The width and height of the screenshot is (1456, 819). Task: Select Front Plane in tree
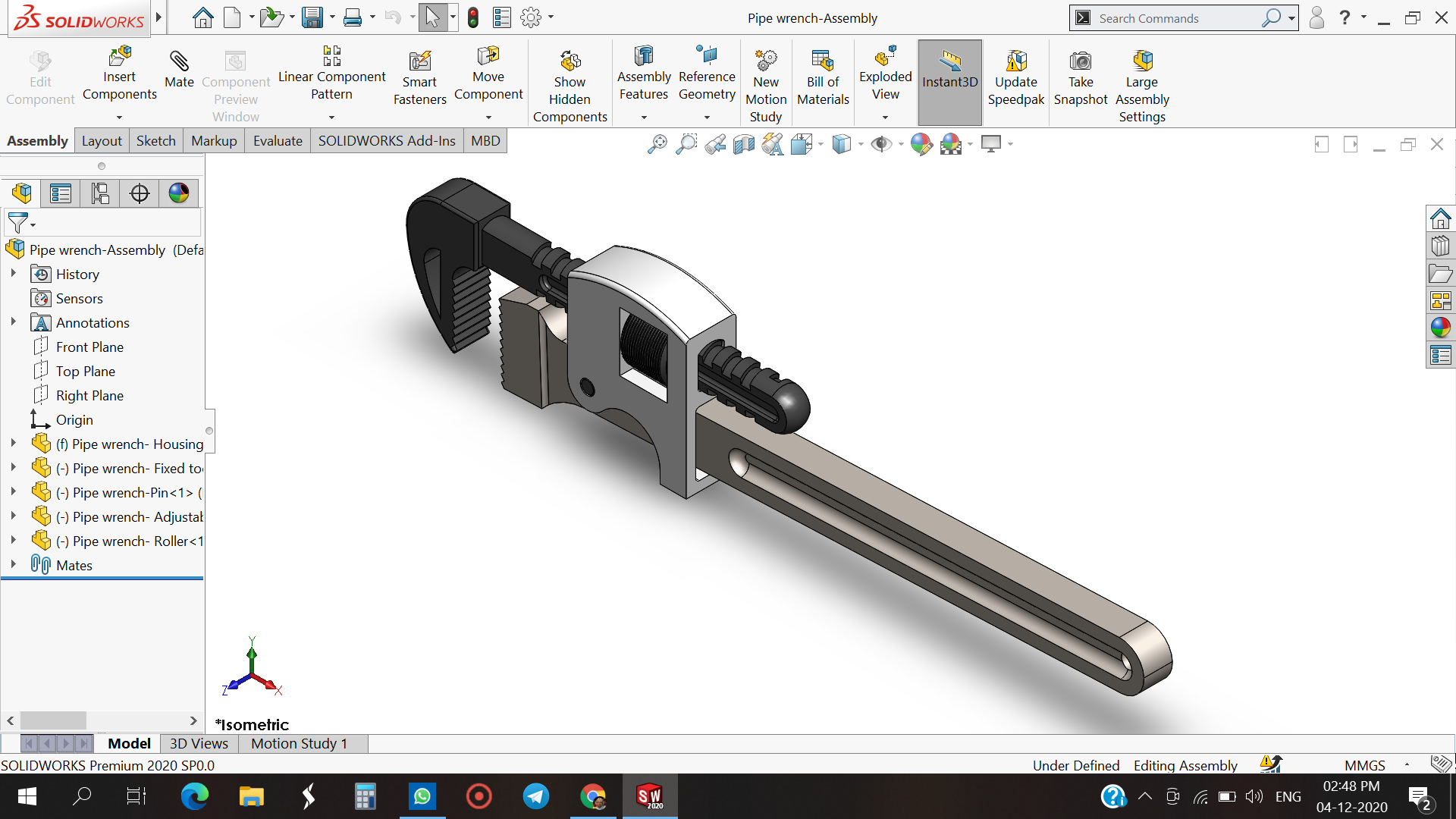click(89, 347)
